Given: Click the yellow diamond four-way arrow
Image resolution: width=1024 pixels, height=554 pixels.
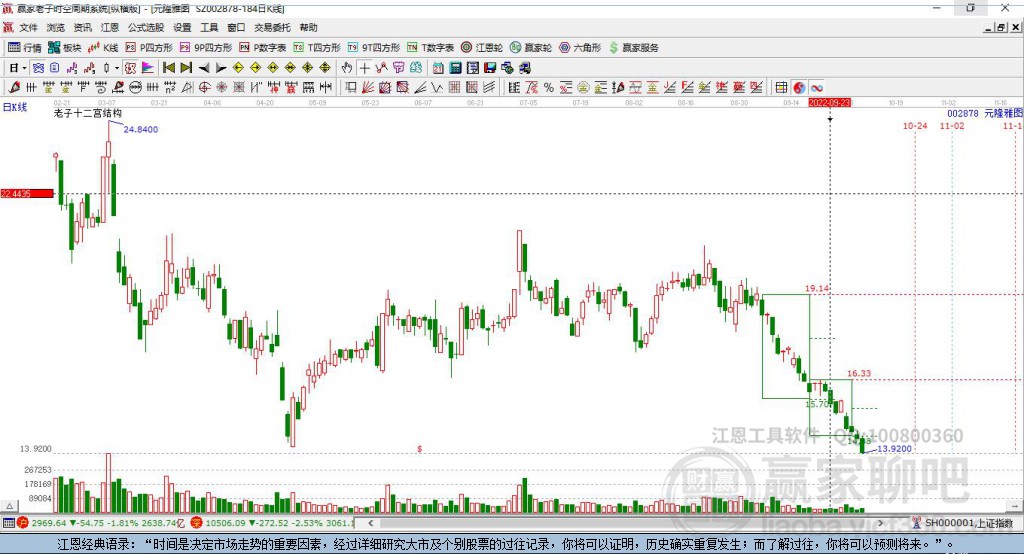Looking at the screenshot, I should point(308,68).
